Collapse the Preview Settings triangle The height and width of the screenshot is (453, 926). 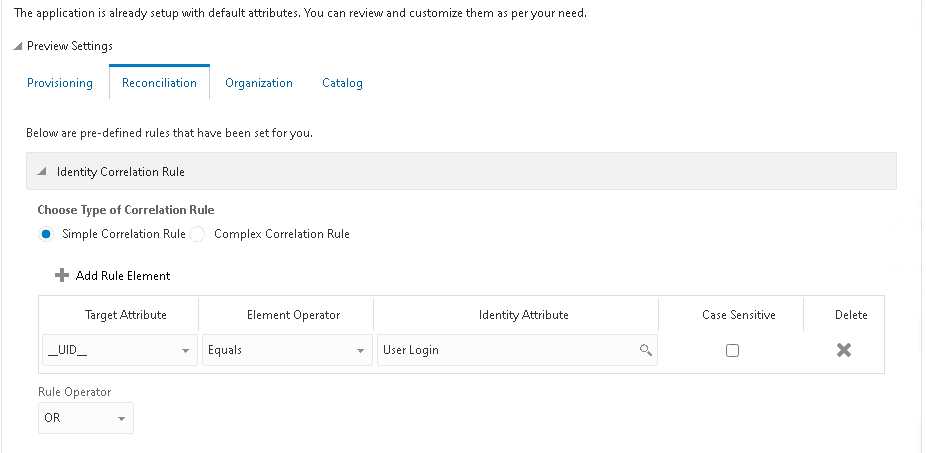point(18,46)
